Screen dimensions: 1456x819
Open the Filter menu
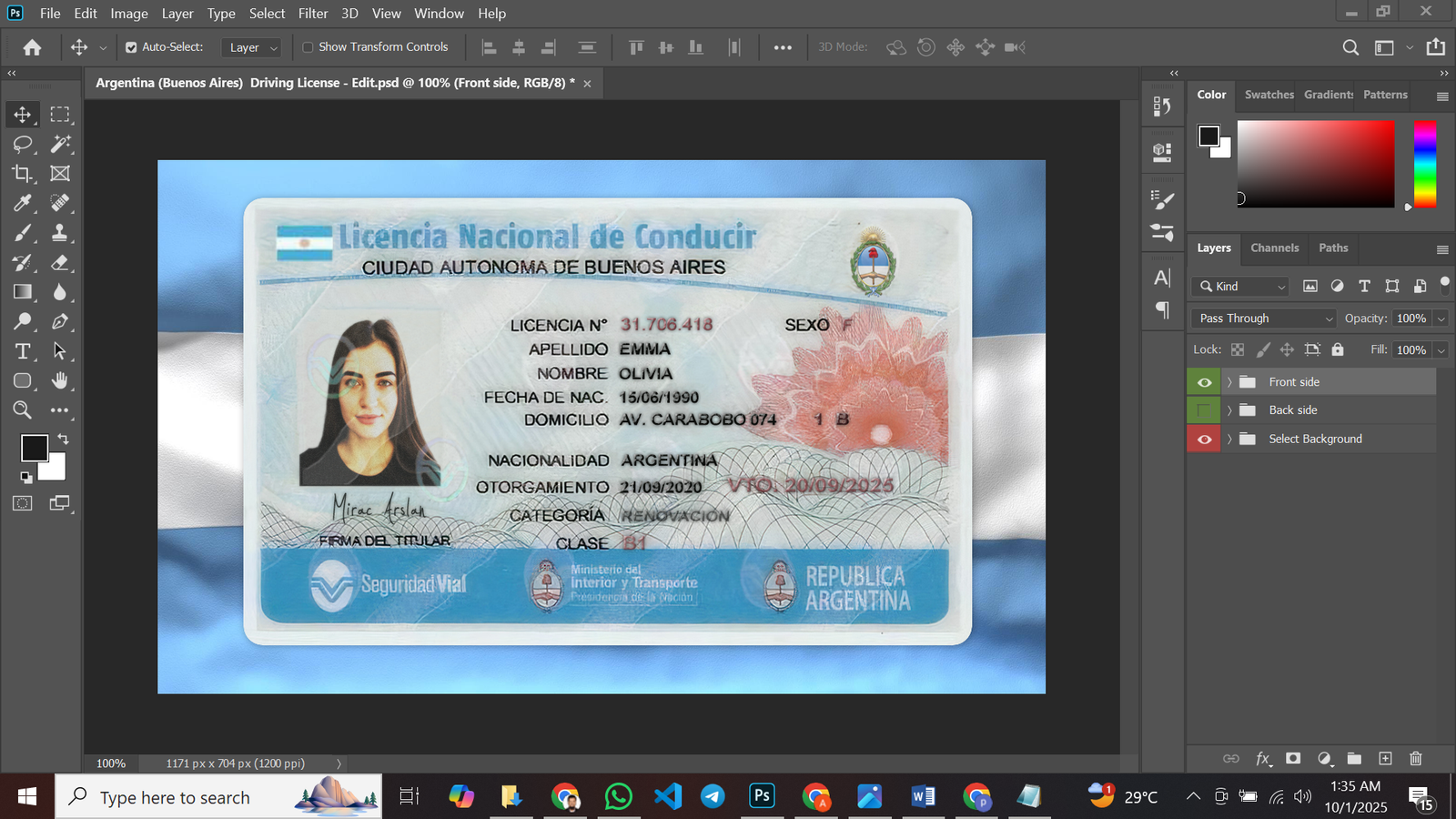point(312,14)
